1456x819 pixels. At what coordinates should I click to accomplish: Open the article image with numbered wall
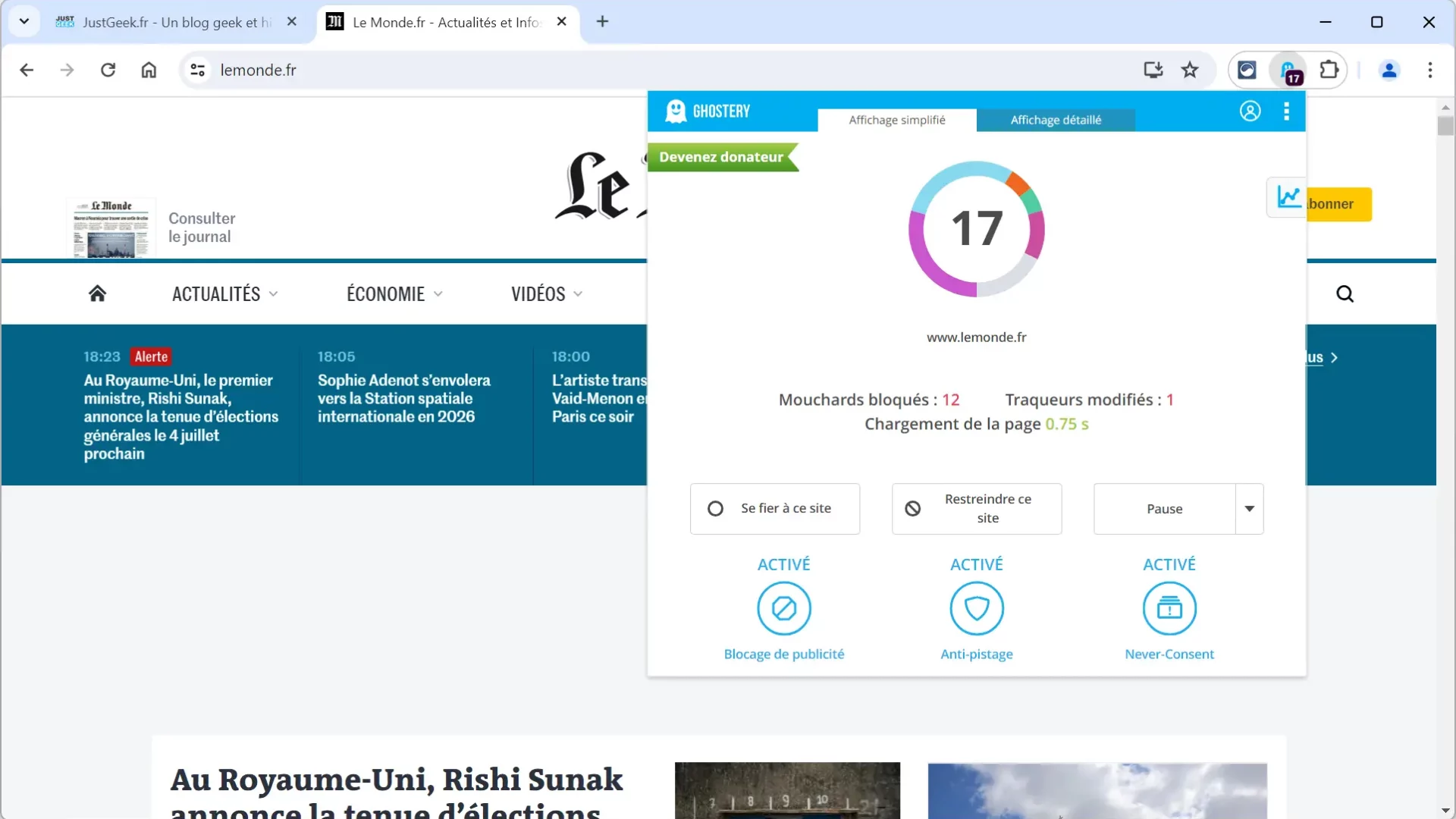pyautogui.click(x=787, y=790)
